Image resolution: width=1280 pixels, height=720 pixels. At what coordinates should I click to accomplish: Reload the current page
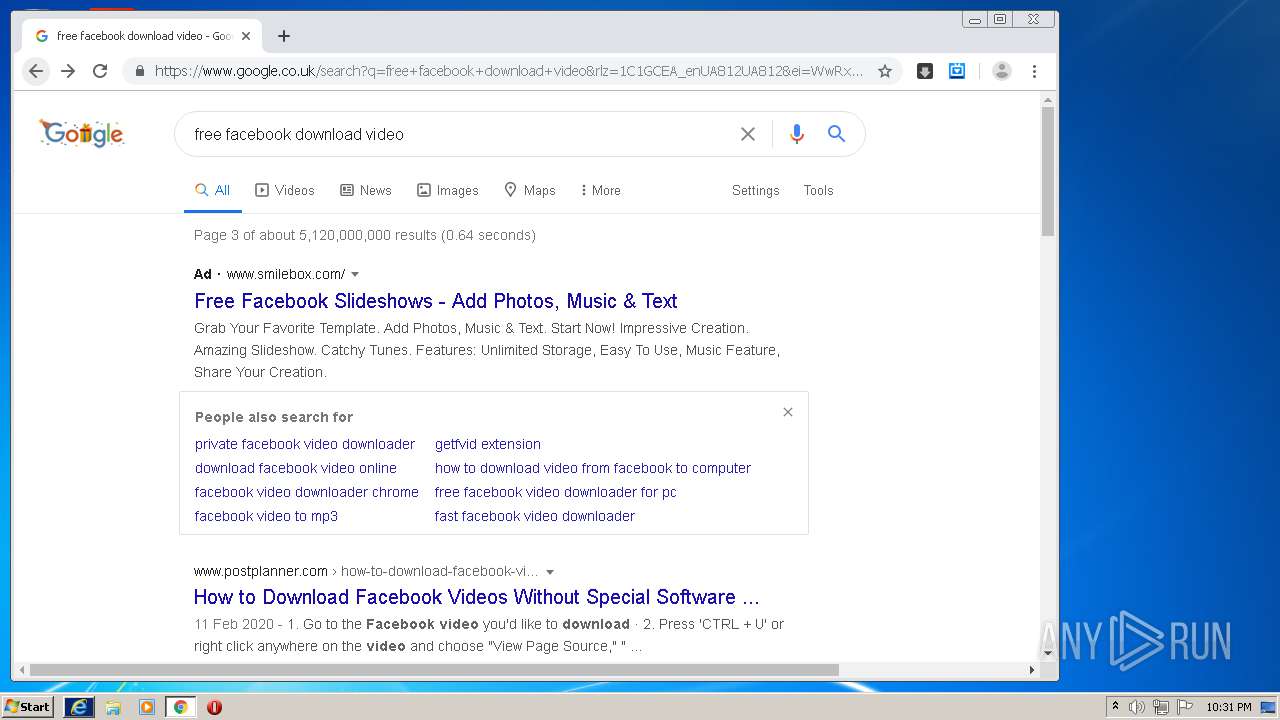100,71
